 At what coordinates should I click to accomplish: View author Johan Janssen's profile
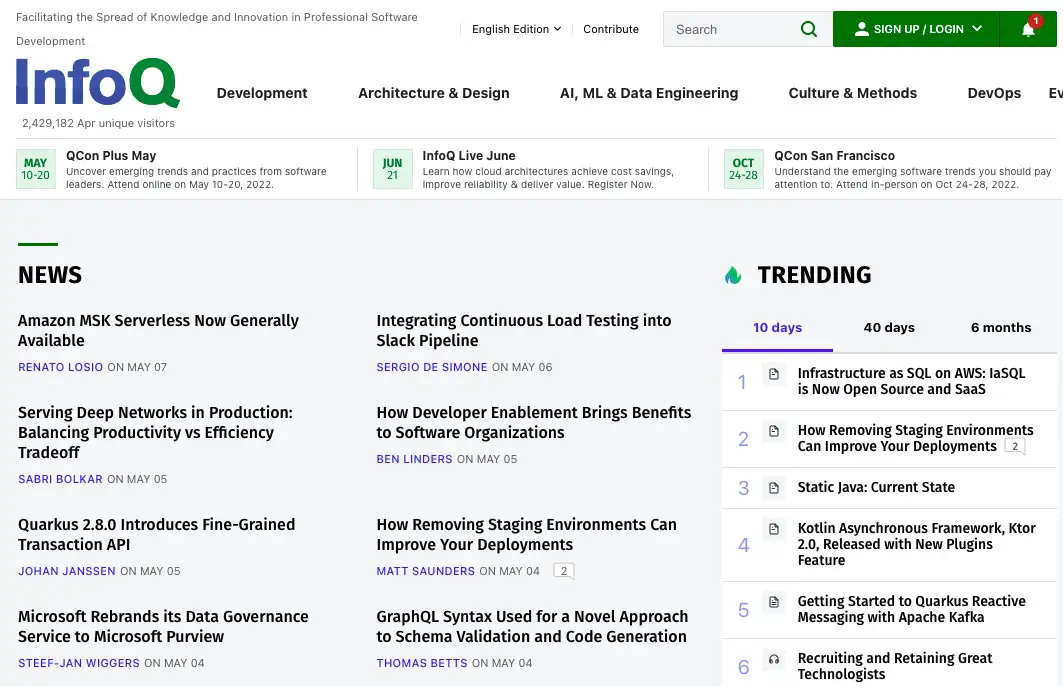click(66, 571)
